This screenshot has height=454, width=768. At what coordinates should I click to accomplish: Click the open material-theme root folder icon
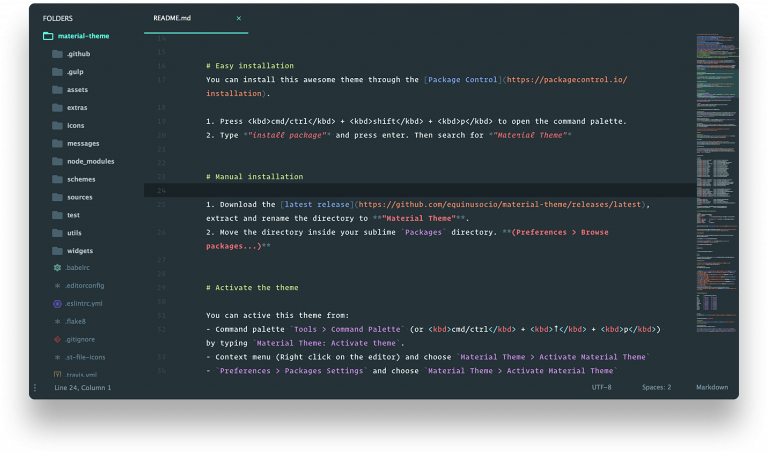48,36
